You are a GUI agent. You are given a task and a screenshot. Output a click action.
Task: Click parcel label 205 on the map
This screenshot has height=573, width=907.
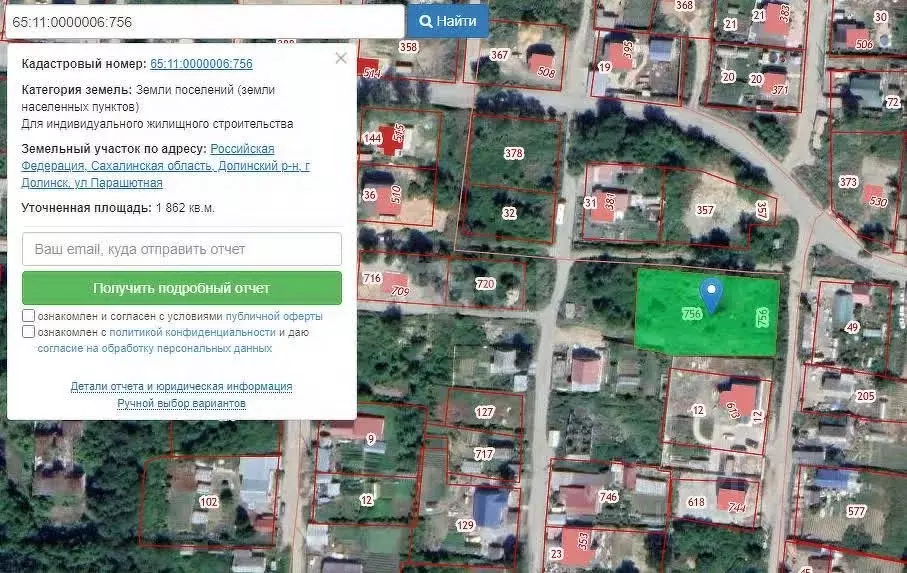pyautogui.click(x=865, y=396)
